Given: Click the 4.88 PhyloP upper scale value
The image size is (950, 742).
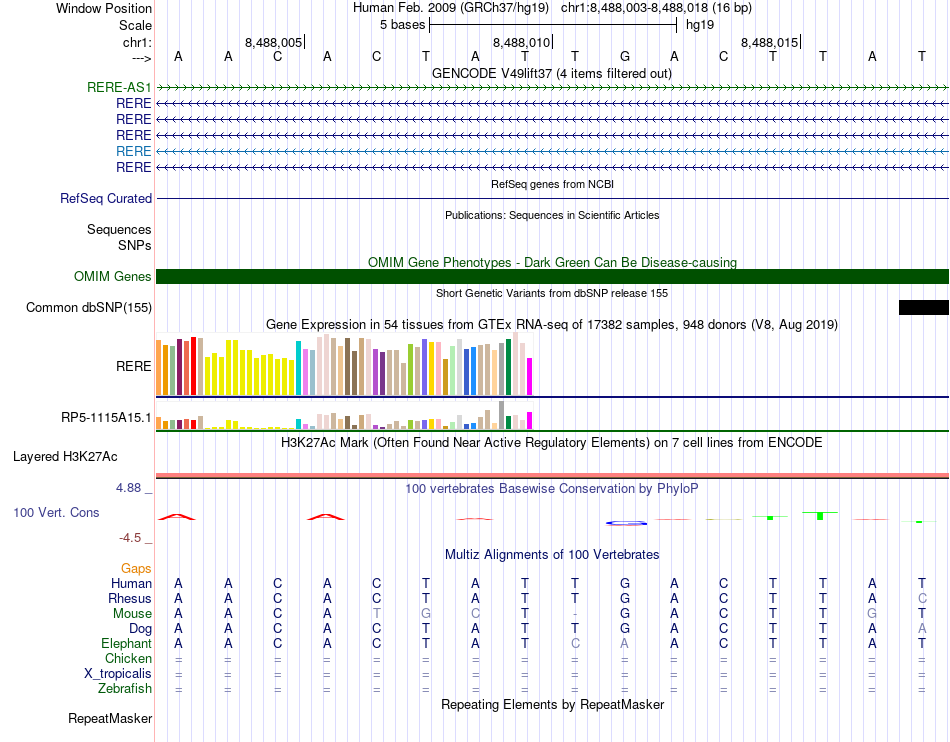Looking at the screenshot, I should click(128, 488).
